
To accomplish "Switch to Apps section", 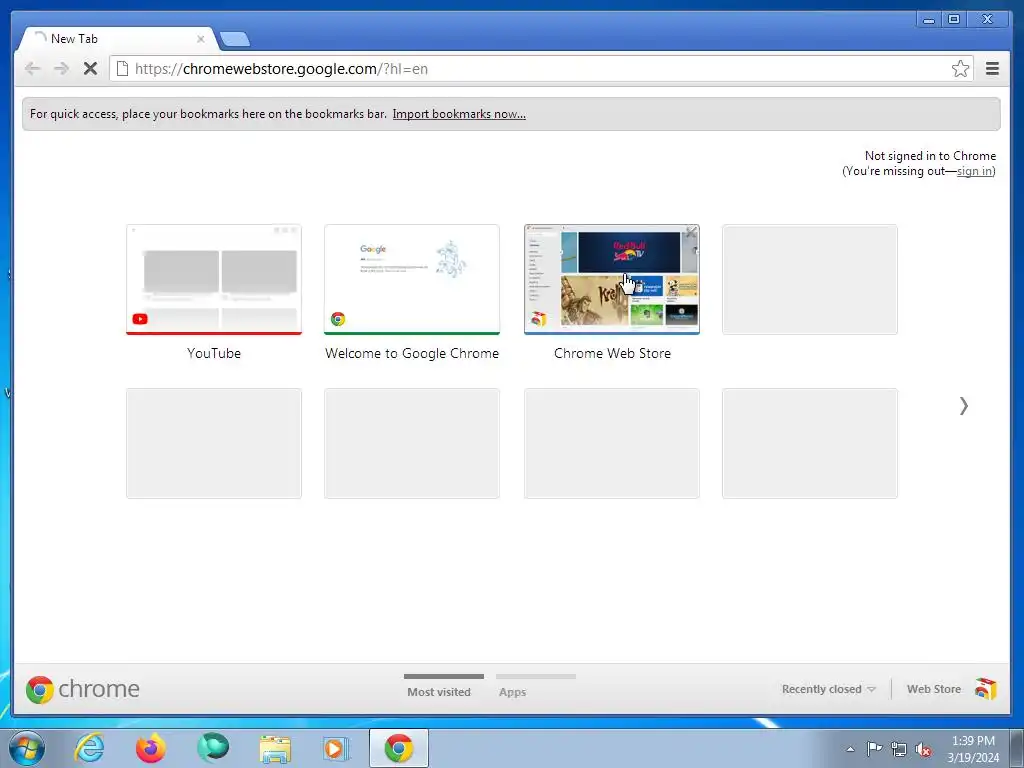I will coord(513,692).
